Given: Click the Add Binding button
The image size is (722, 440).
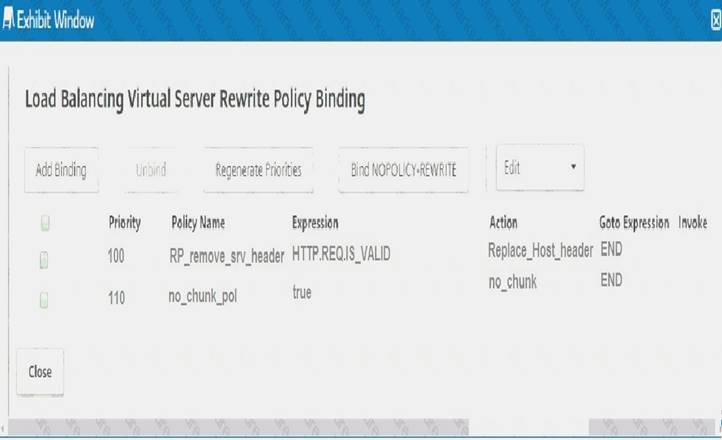Looking at the screenshot, I should [x=61, y=170].
